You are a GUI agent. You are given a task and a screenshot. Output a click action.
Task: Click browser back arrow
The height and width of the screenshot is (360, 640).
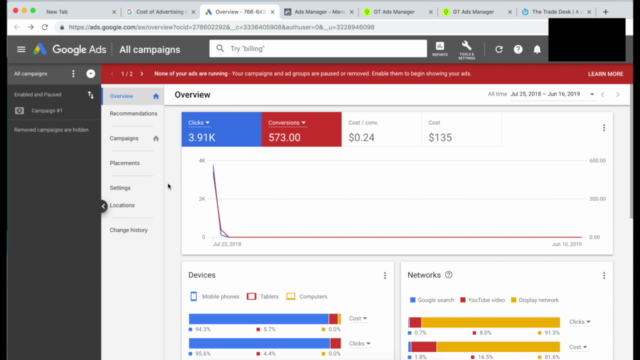[17, 27]
